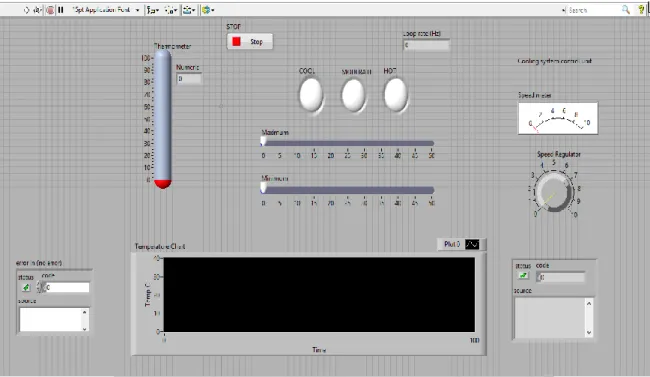This screenshot has width=650, height=377.
Task: Toggle the COOL indicator LED
Action: click(311, 95)
